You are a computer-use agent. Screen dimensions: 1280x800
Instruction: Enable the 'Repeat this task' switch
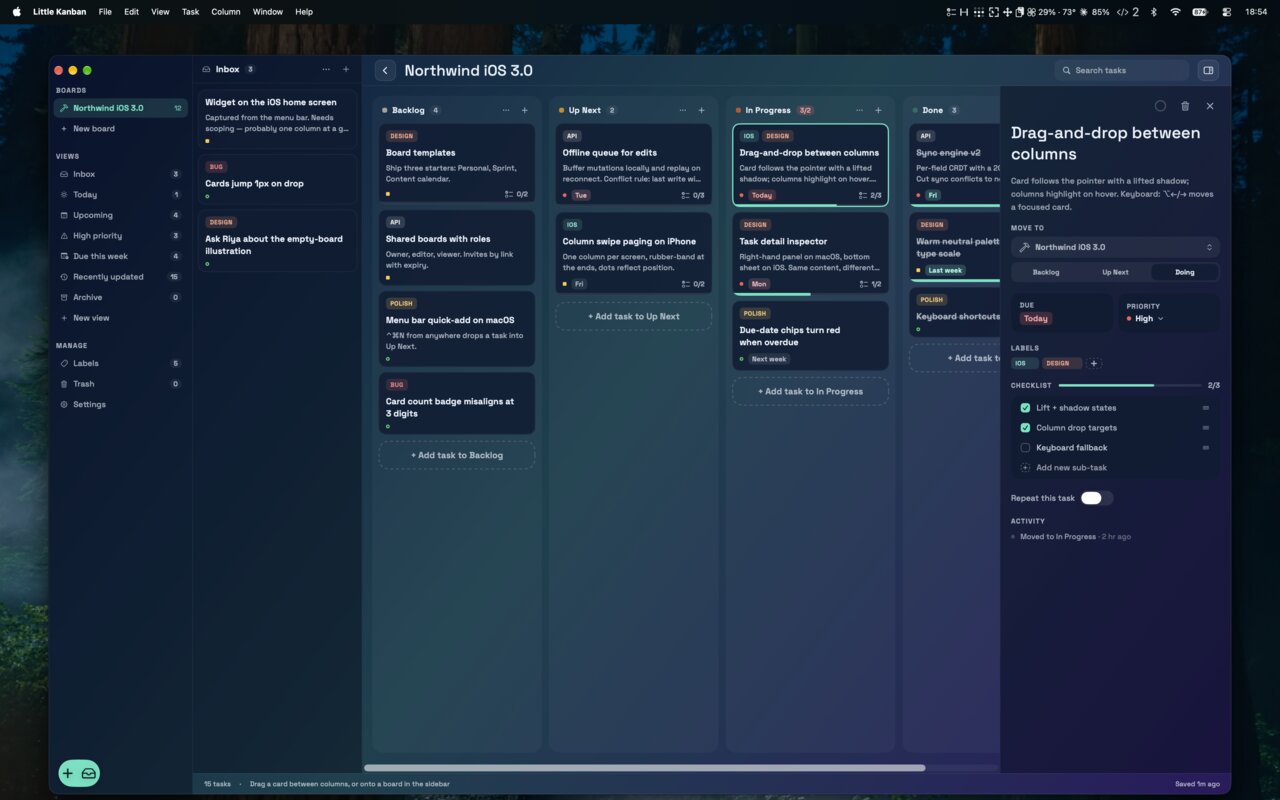1096,498
